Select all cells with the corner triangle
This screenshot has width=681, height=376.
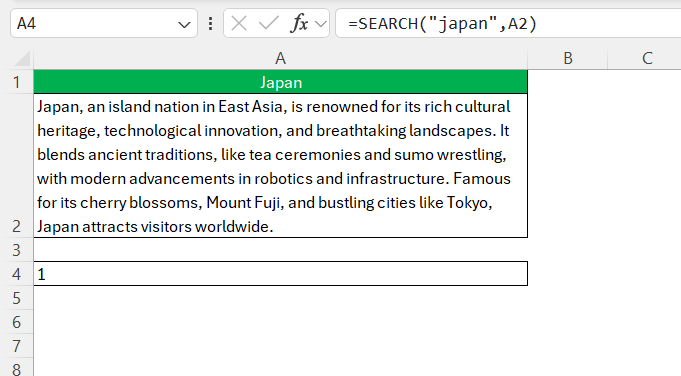tap(21, 58)
